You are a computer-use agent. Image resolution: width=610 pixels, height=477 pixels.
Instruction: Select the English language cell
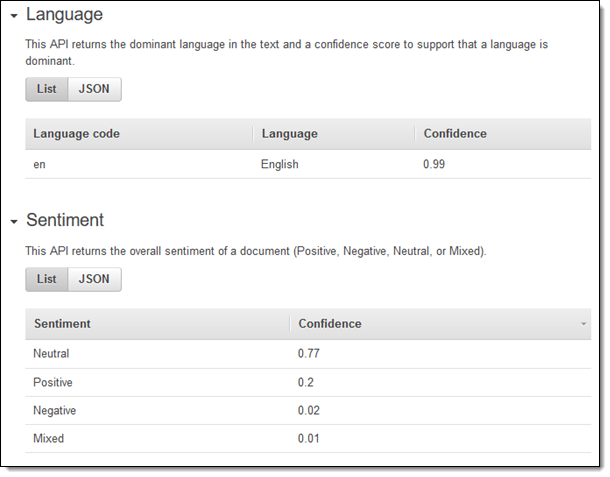pos(279,164)
